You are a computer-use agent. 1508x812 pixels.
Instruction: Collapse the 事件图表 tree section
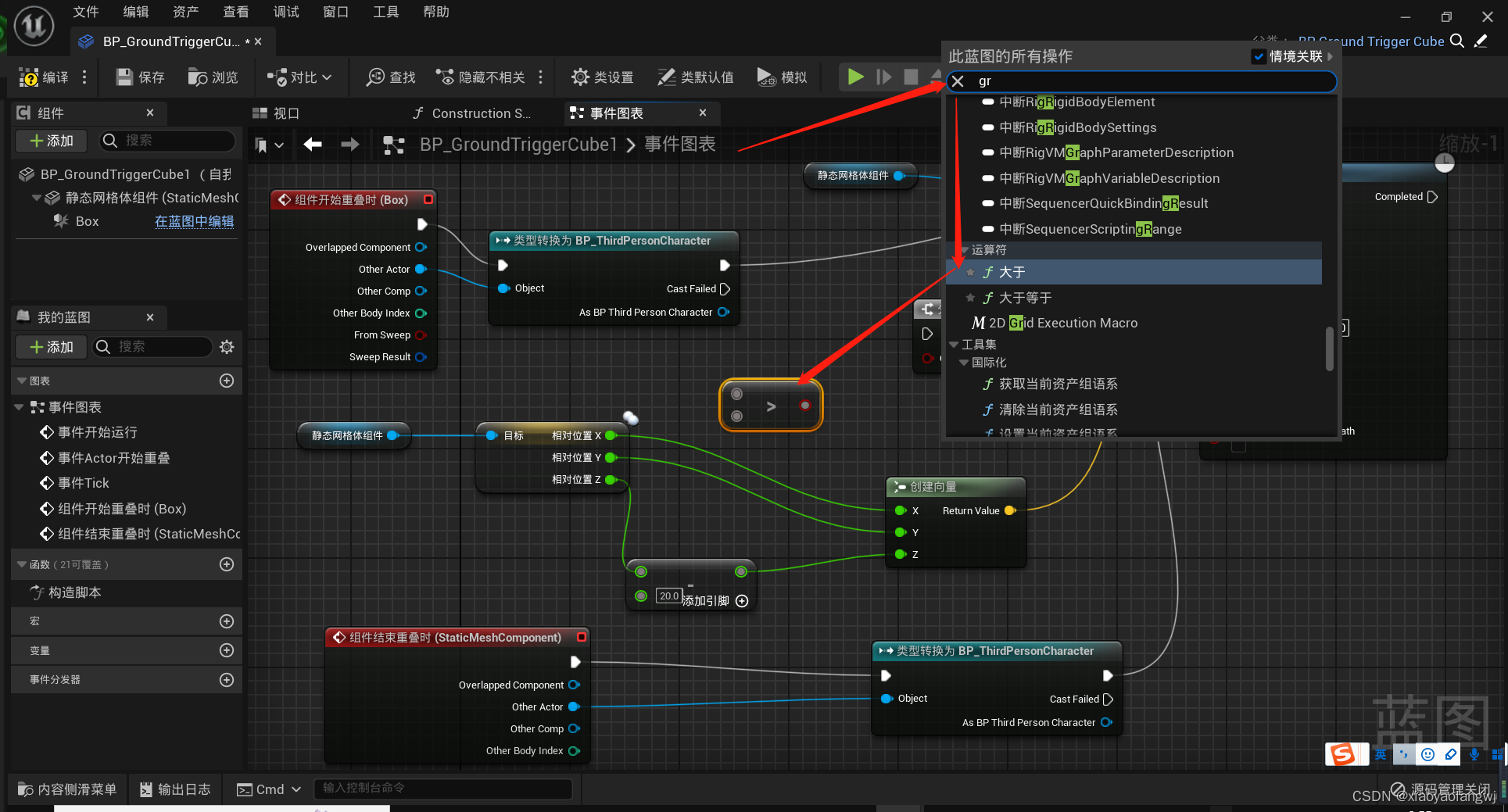click(x=20, y=407)
